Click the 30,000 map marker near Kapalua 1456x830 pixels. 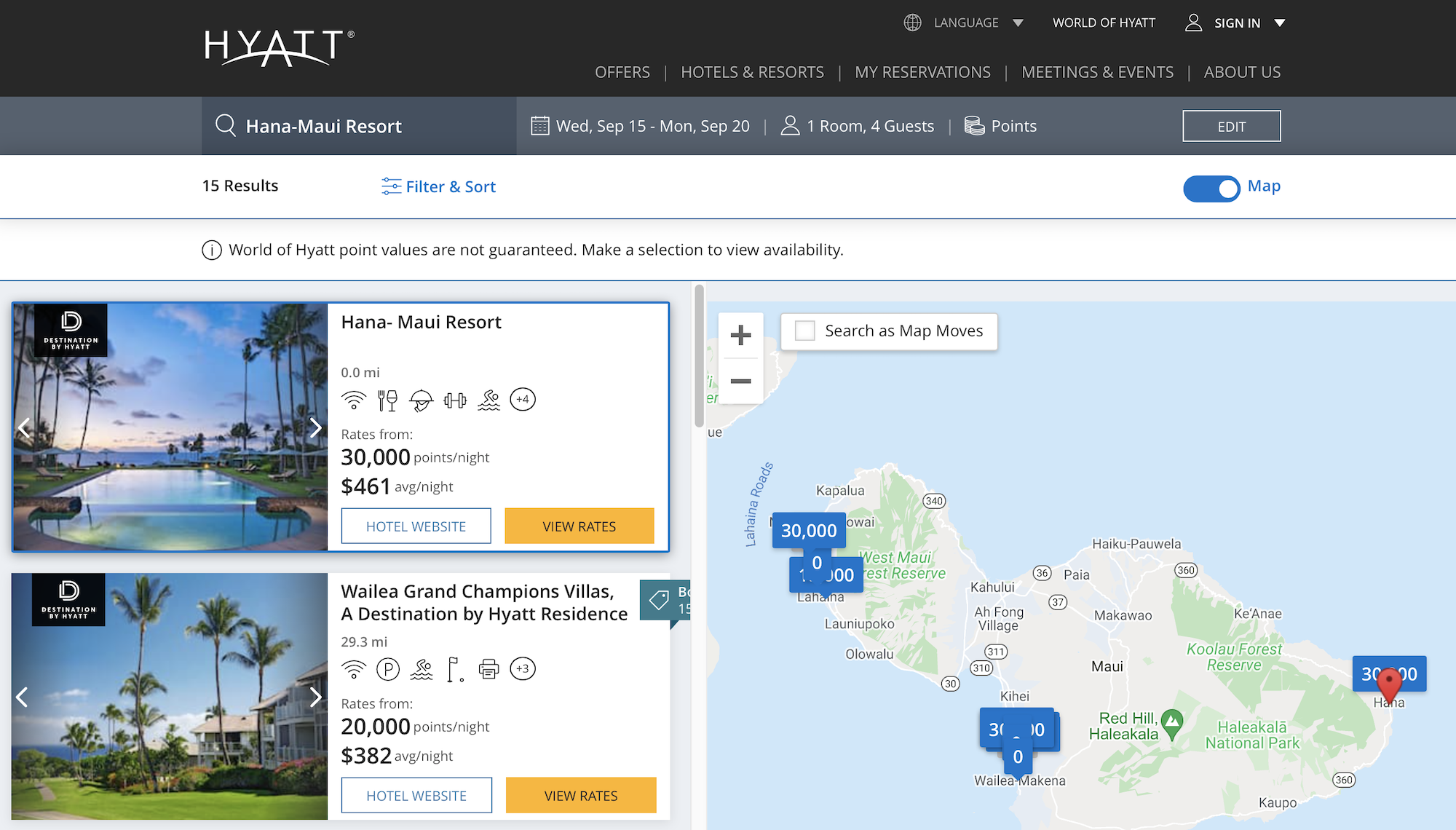click(809, 531)
